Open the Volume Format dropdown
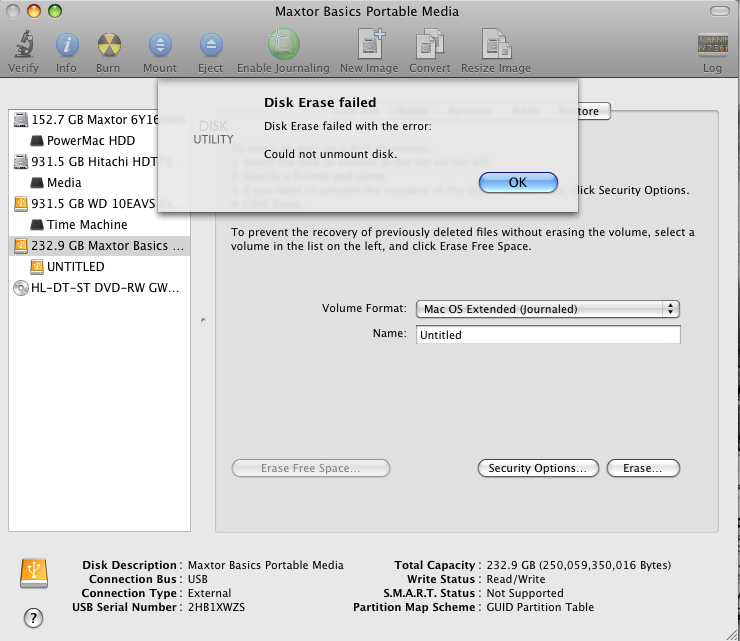This screenshot has width=740, height=641. pos(547,309)
